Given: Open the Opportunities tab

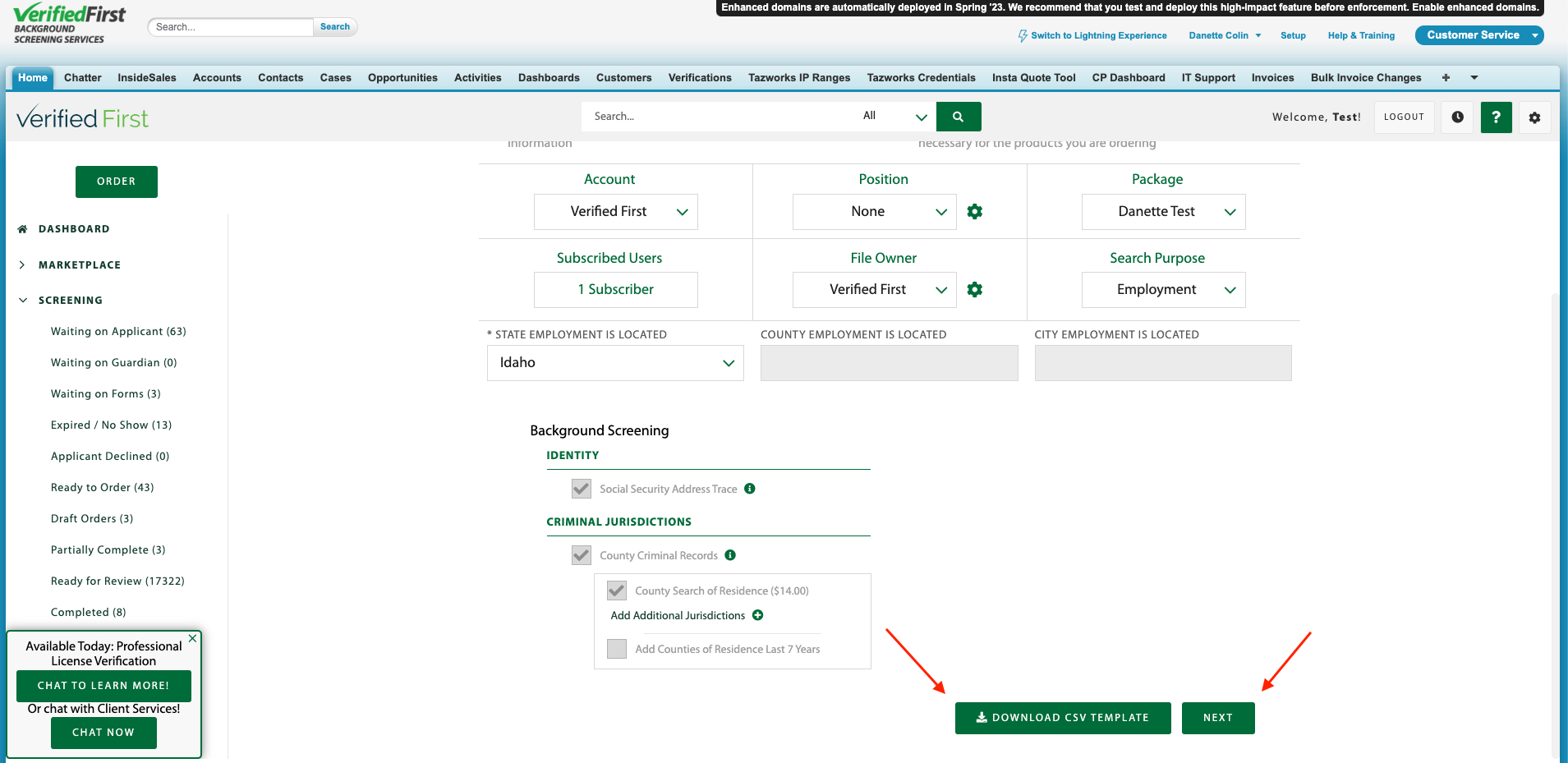Looking at the screenshot, I should [x=402, y=78].
